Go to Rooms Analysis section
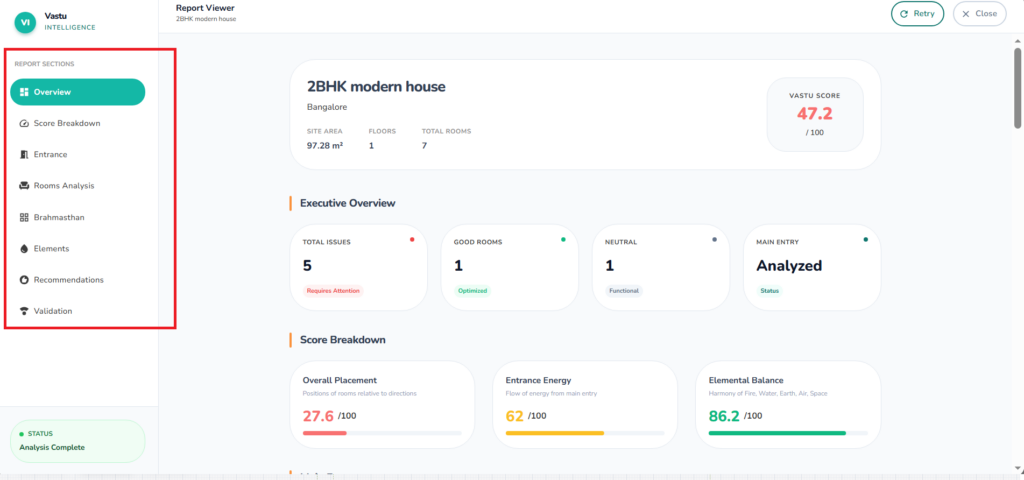This screenshot has width=1024, height=480. click(64, 186)
